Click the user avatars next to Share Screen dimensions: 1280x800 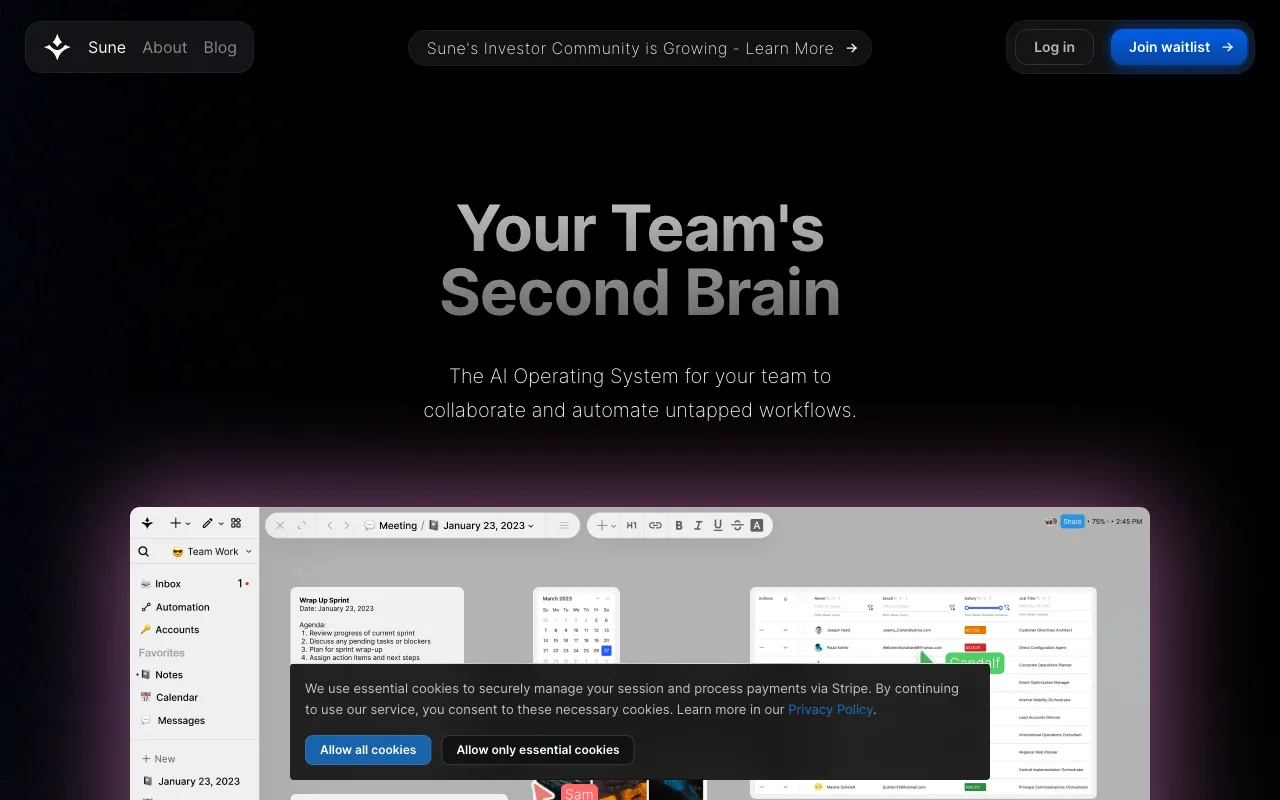(1051, 521)
